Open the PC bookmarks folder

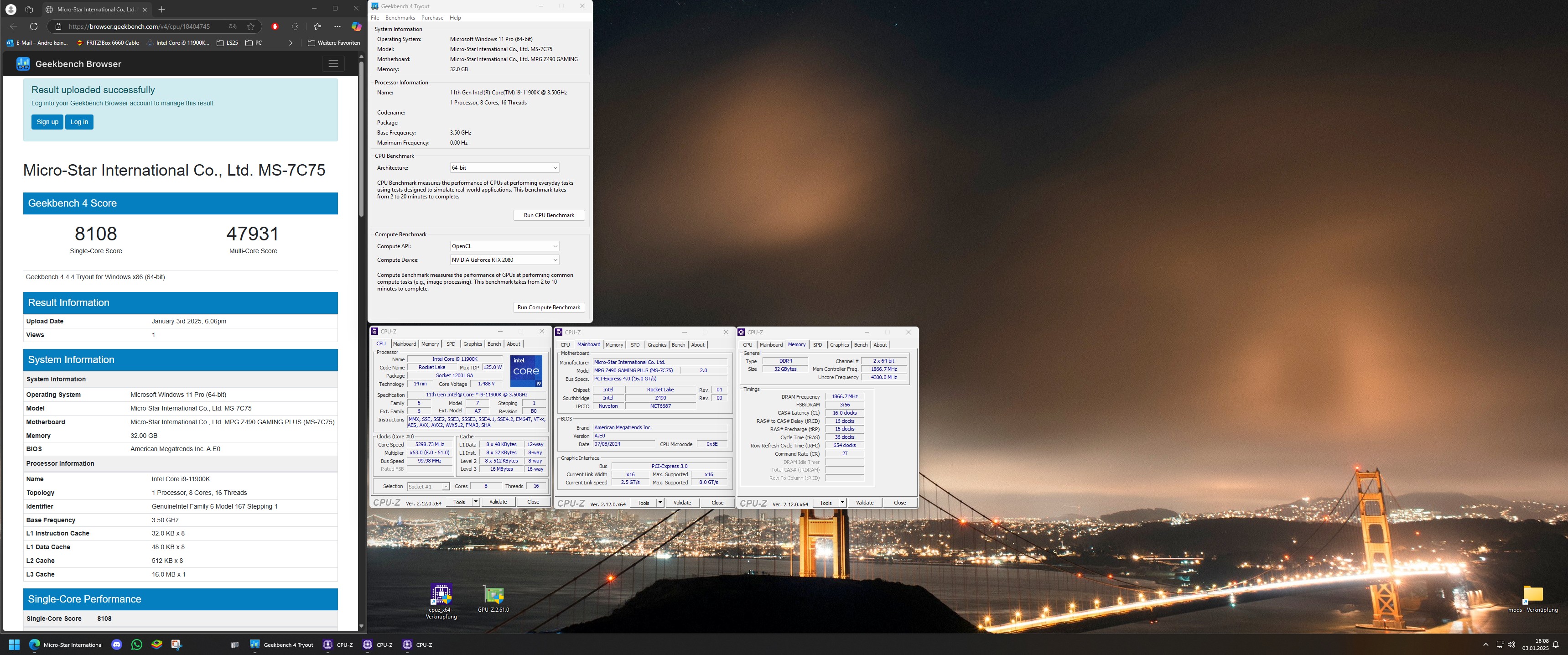pos(254,42)
